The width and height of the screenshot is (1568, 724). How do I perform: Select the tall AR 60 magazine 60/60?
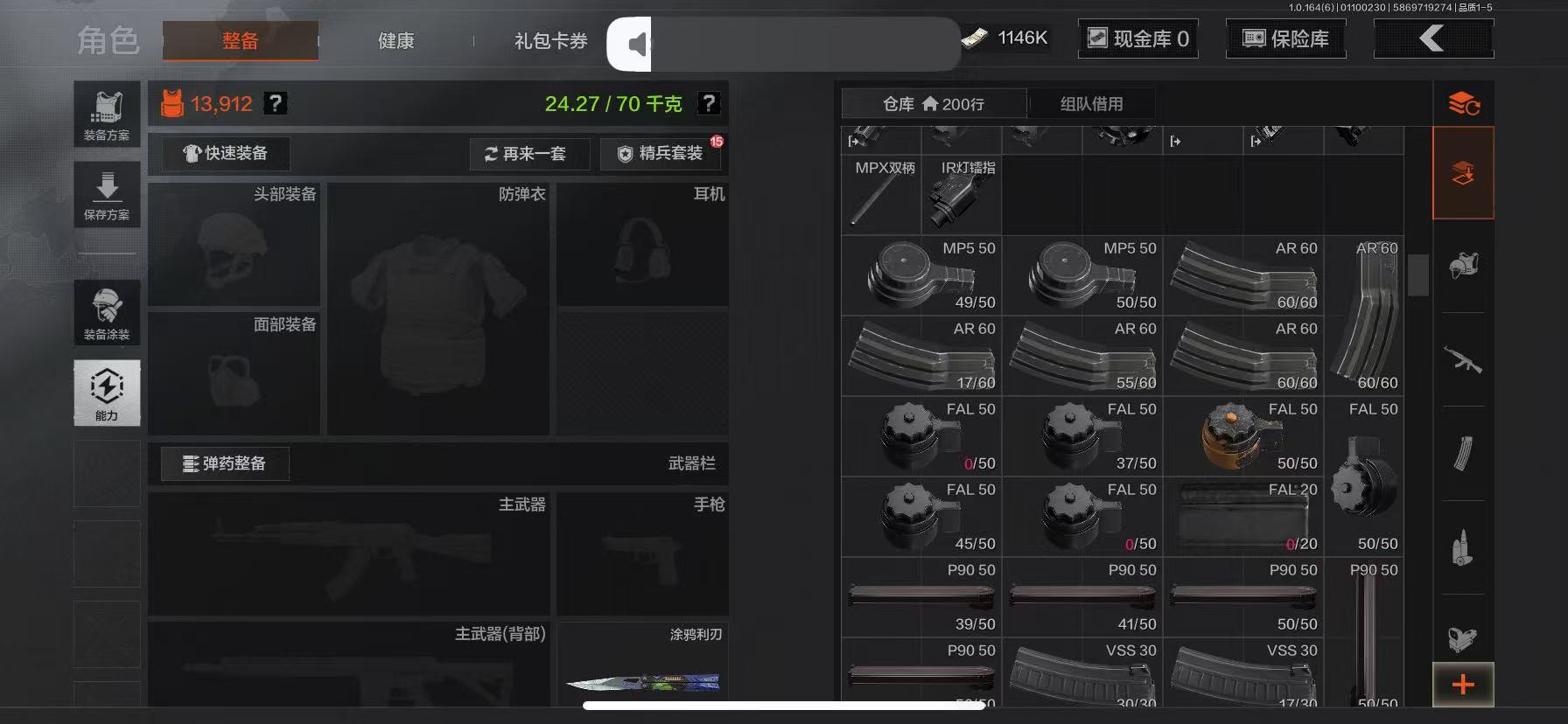click(x=1364, y=316)
